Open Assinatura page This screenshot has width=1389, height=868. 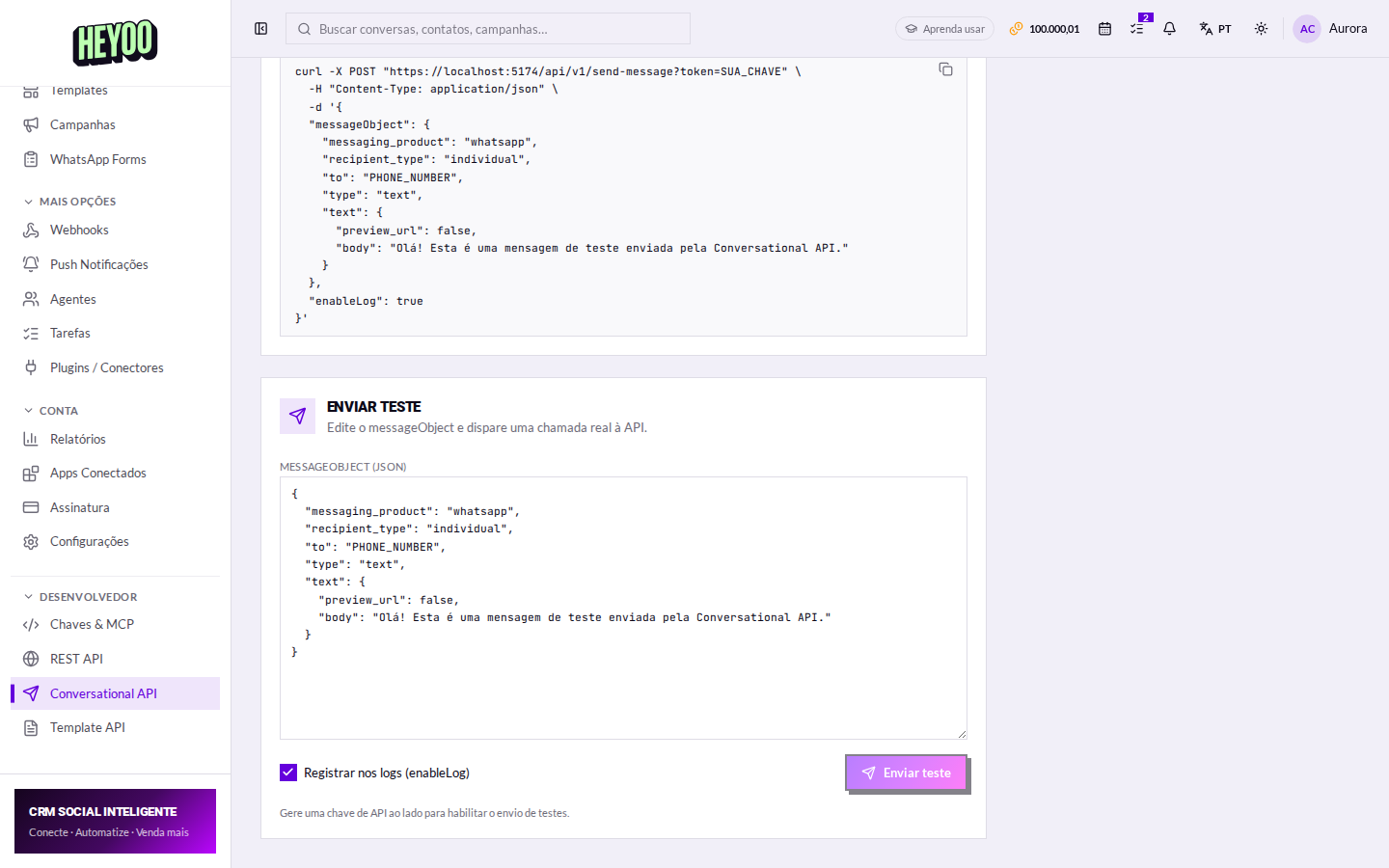click(x=115, y=507)
